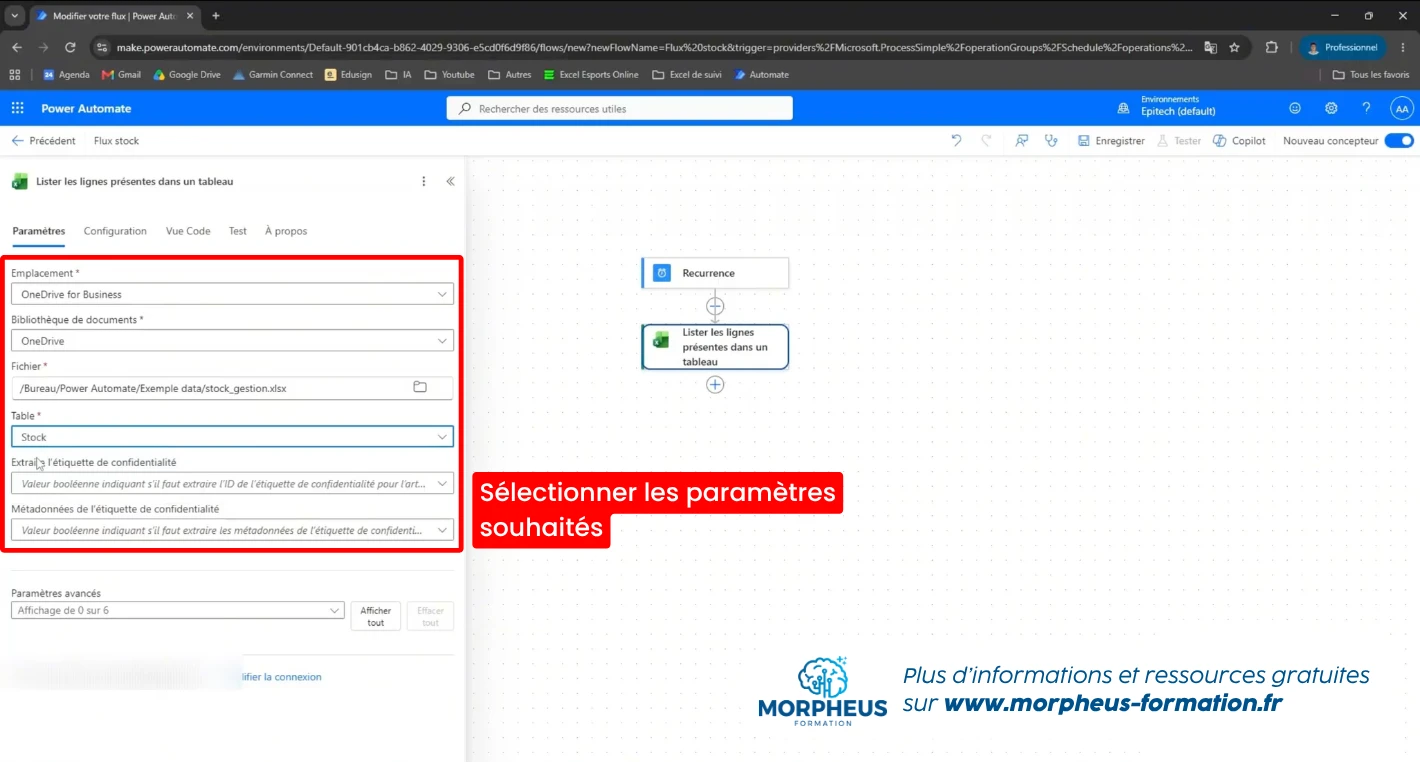Open the Copilot panel
The height and width of the screenshot is (768, 1420).
click(1239, 141)
